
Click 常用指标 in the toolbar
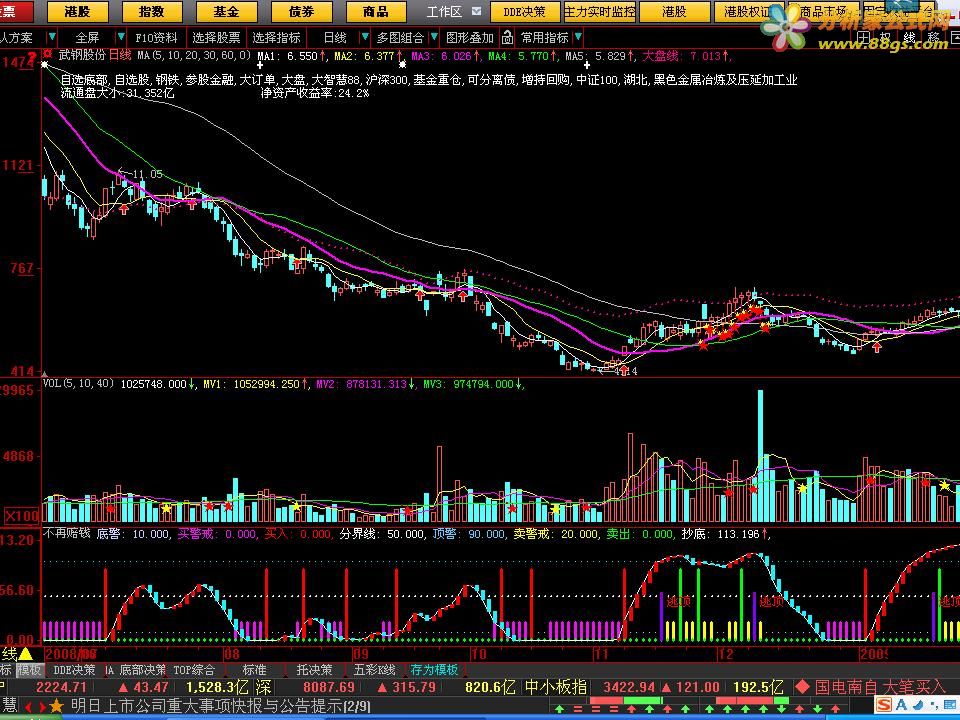coord(544,37)
